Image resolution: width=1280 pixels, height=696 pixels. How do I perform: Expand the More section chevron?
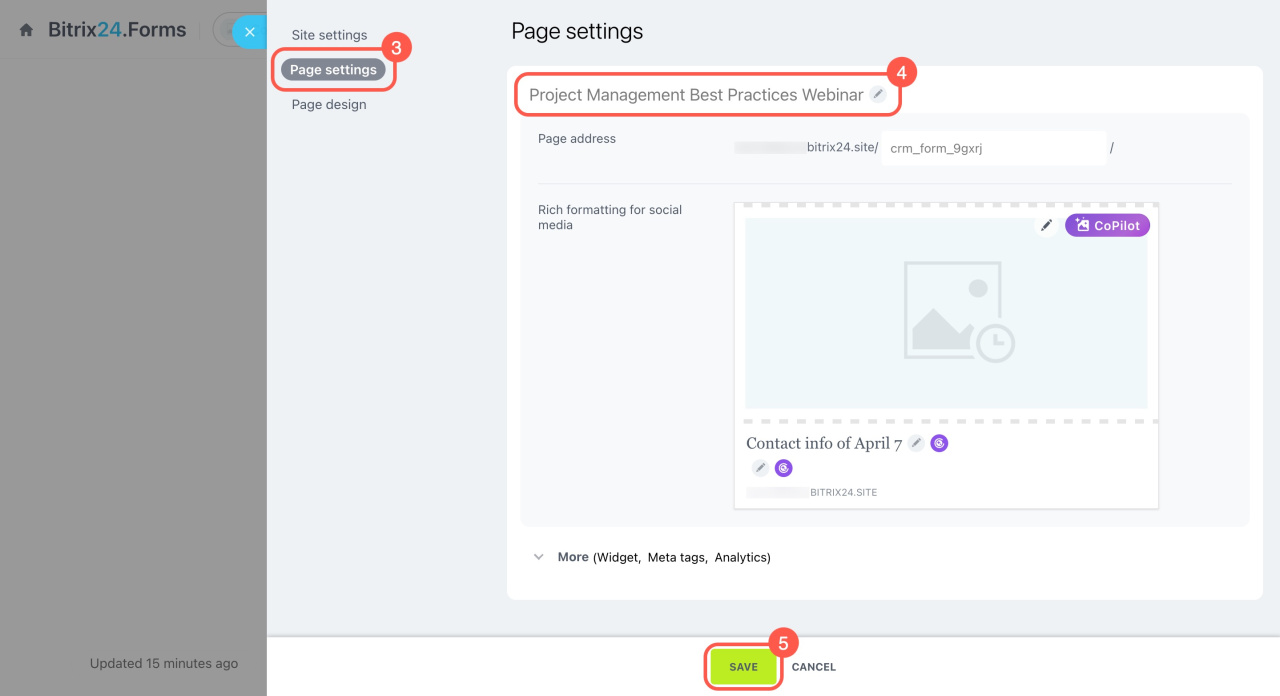(539, 557)
